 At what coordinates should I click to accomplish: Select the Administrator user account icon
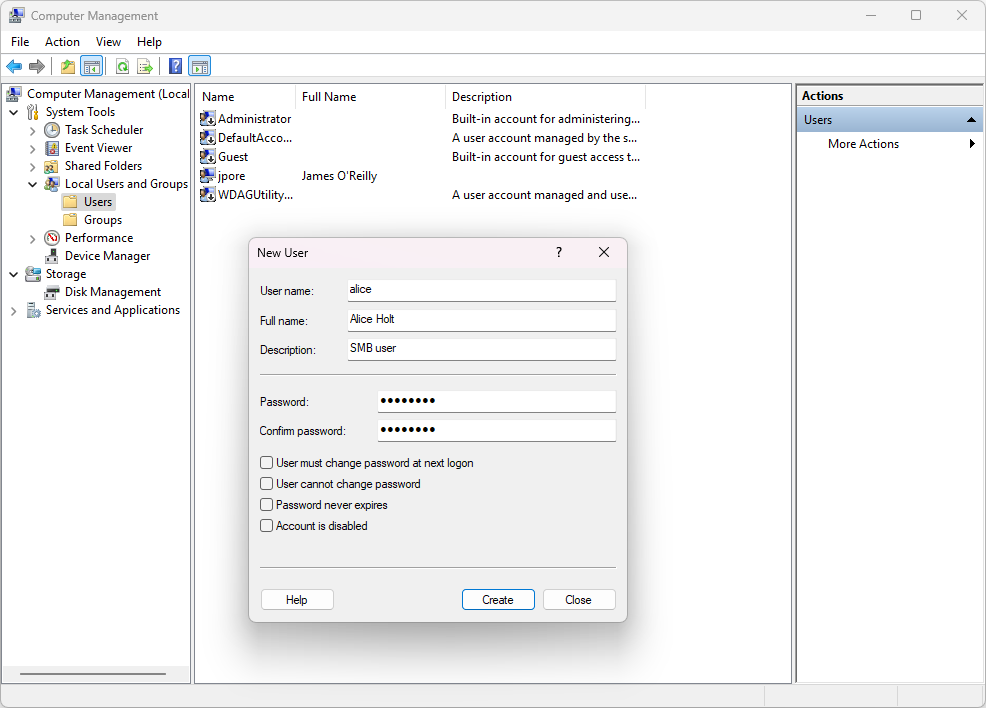point(208,119)
